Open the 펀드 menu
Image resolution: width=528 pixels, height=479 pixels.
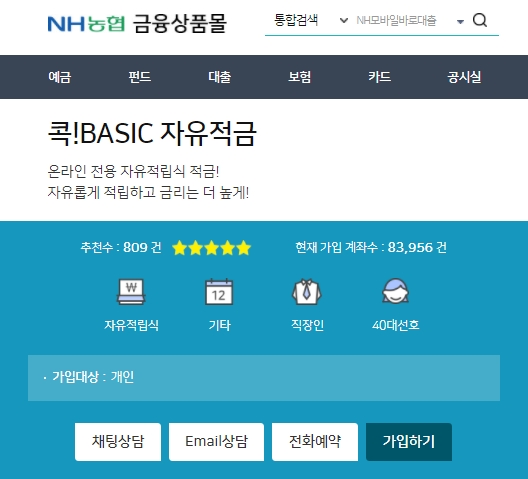[x=140, y=77]
